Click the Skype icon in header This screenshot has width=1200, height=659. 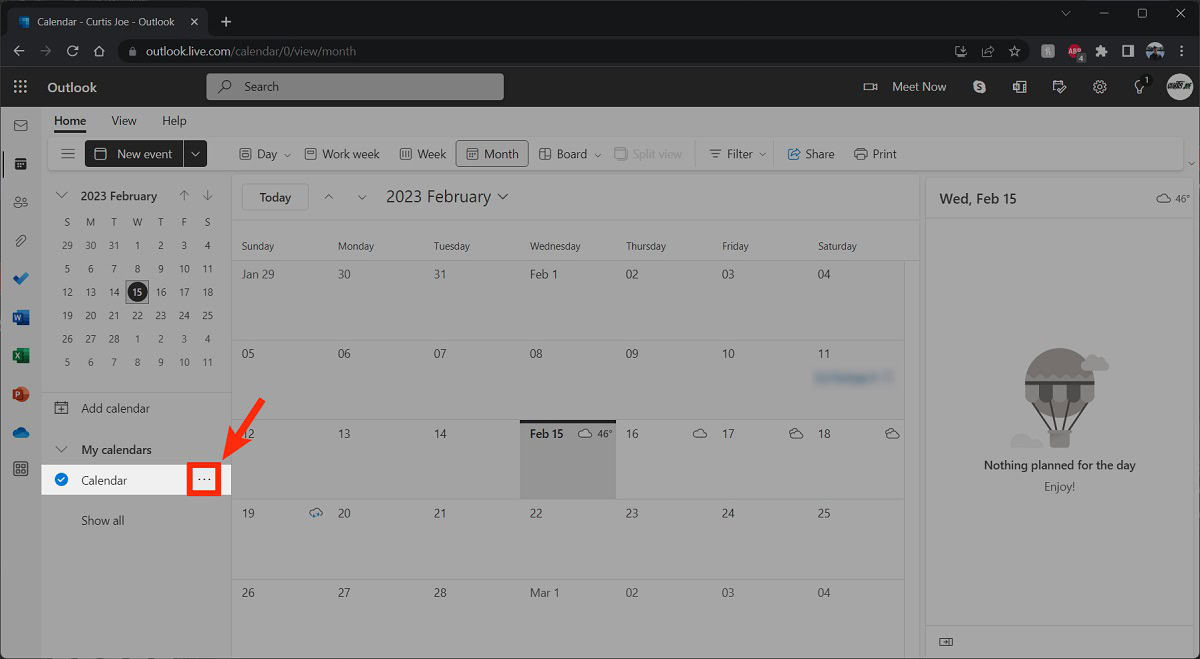(x=979, y=87)
